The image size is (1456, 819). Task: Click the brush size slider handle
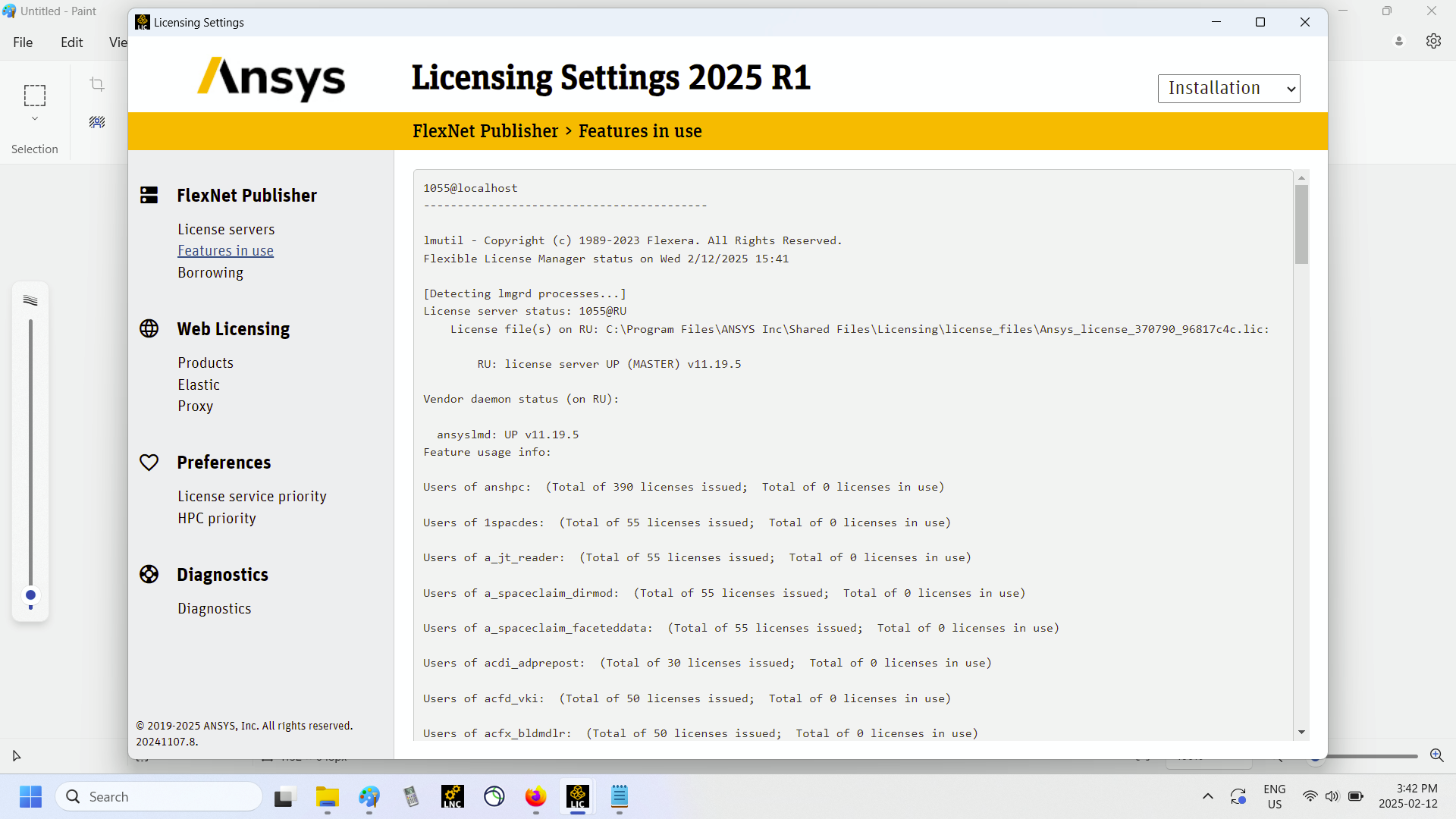(30, 595)
